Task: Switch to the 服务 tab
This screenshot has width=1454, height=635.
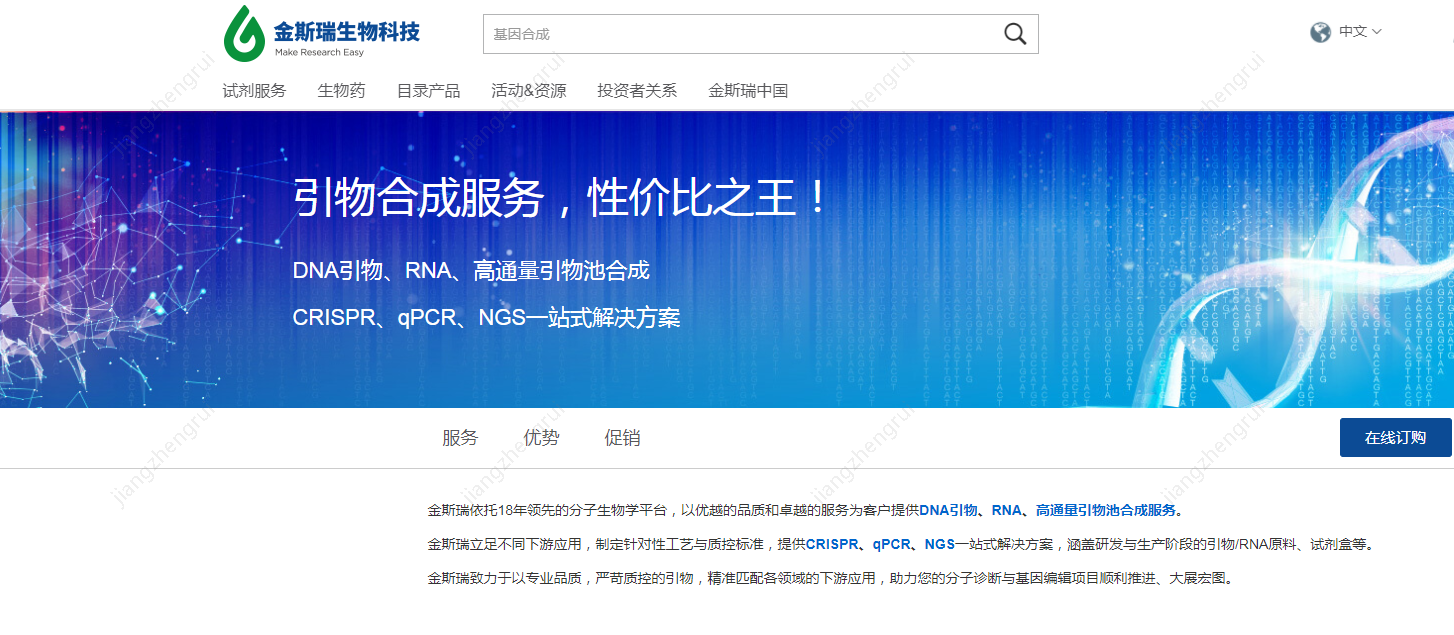Action: (460, 438)
